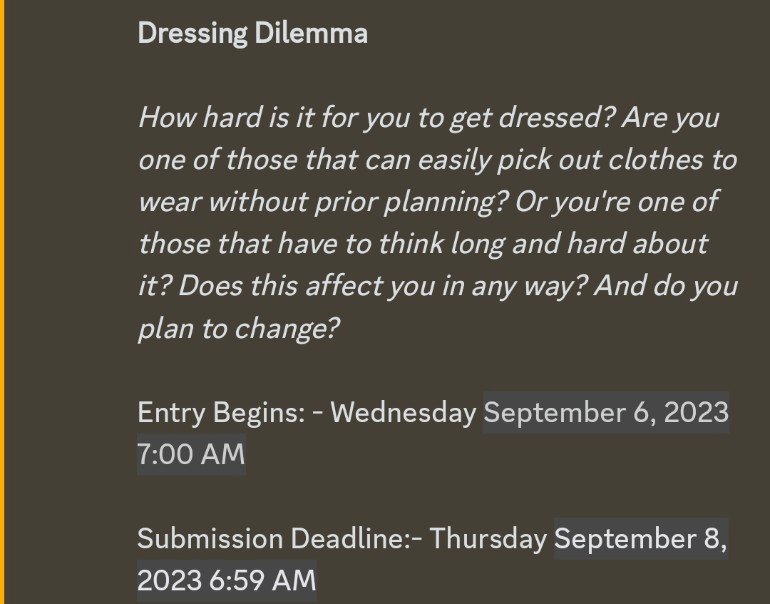The width and height of the screenshot is (770, 604).
Task: Click the word Wednesday
Action: (x=403, y=412)
